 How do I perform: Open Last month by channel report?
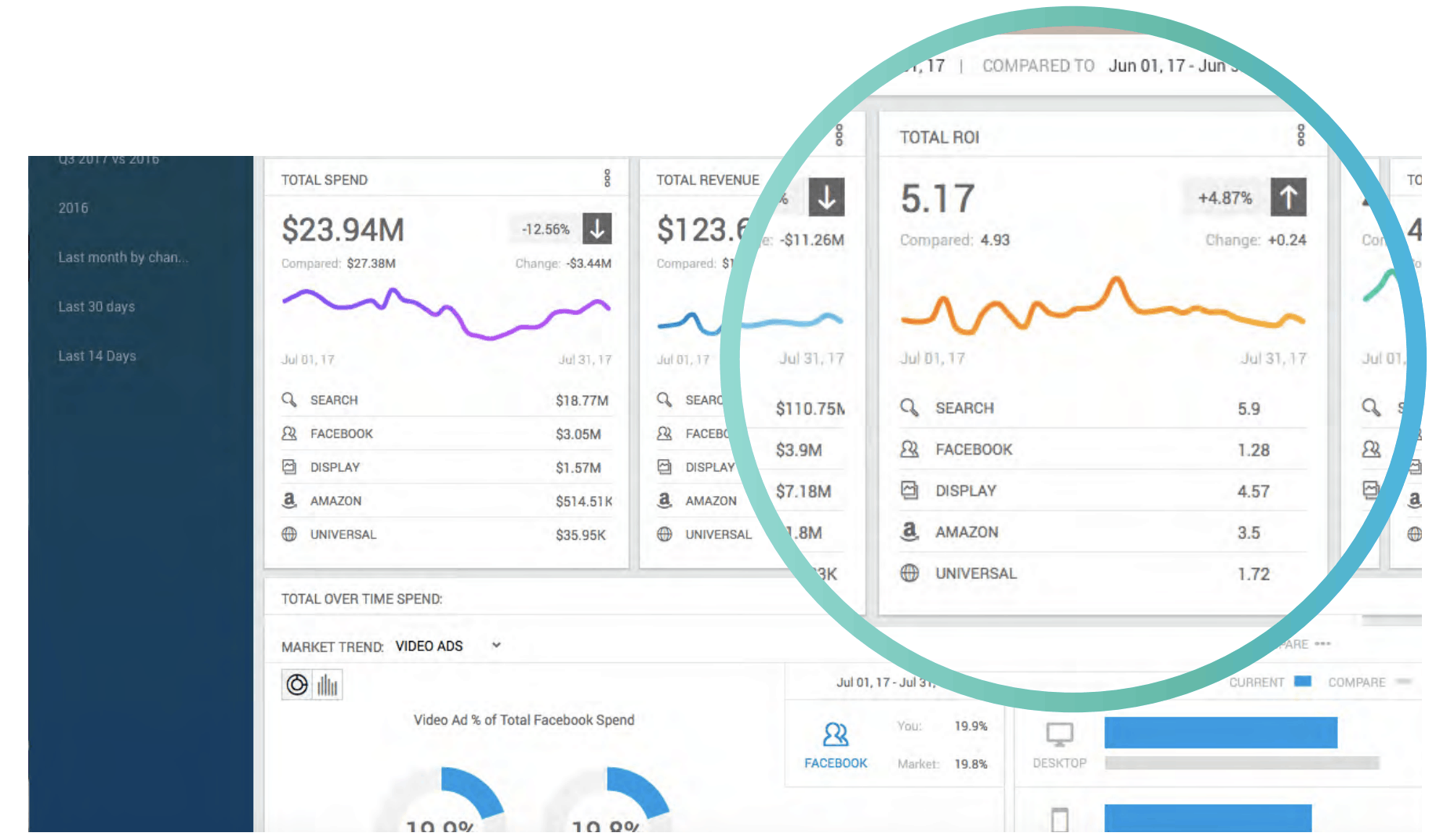coord(123,257)
